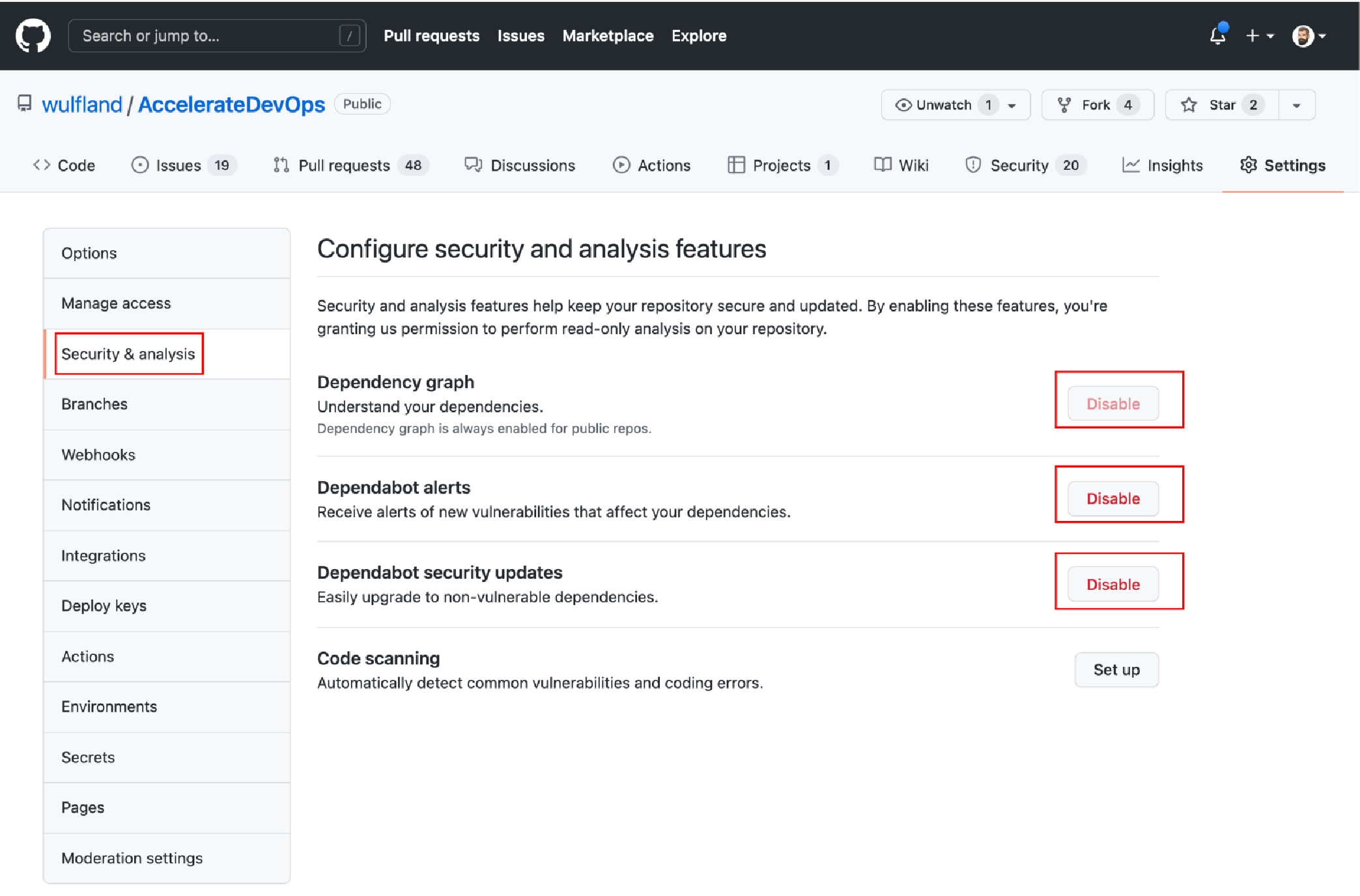The image size is (1360, 896).
Task: Switch to the Wiki tab
Action: pyautogui.click(x=901, y=165)
